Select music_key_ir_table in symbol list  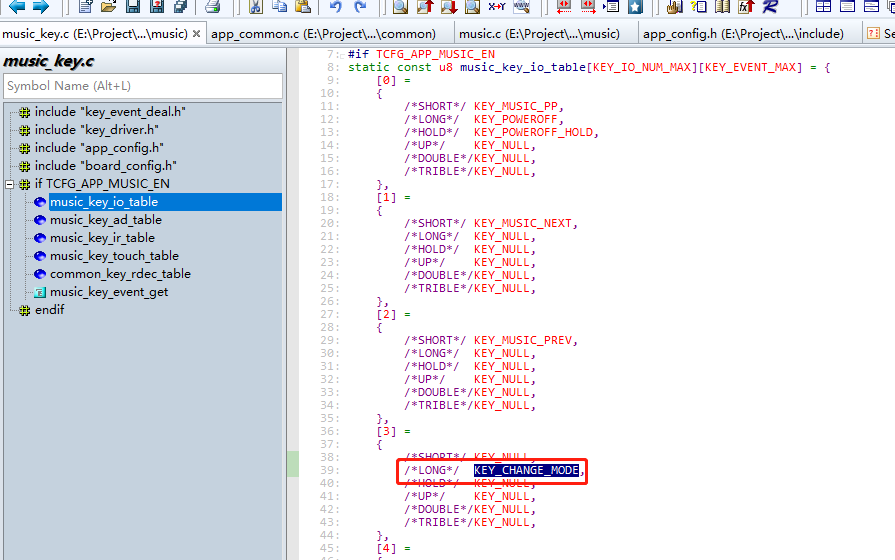(x=102, y=238)
